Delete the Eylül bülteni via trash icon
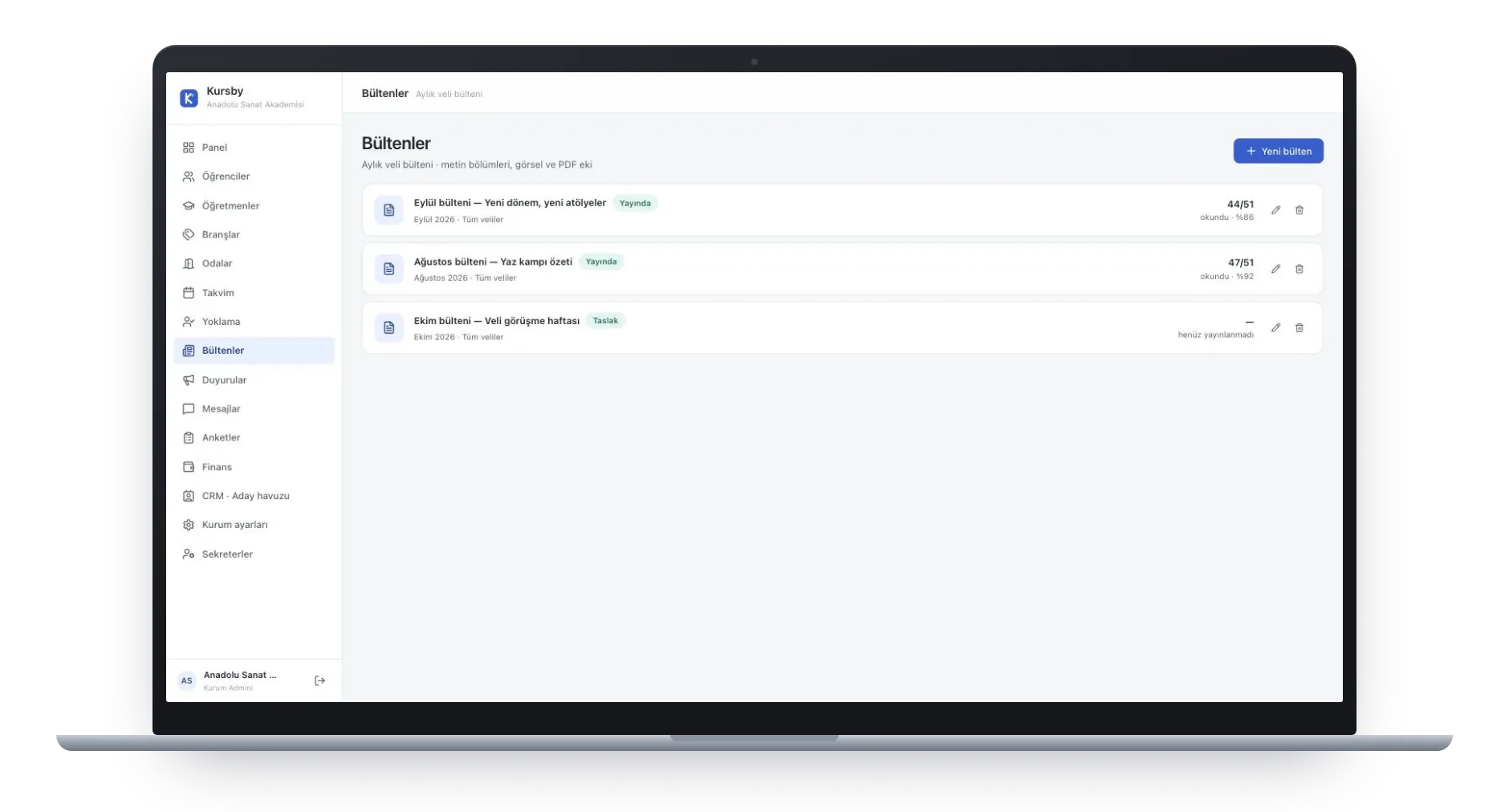The height and width of the screenshot is (812, 1509). [x=1300, y=210]
